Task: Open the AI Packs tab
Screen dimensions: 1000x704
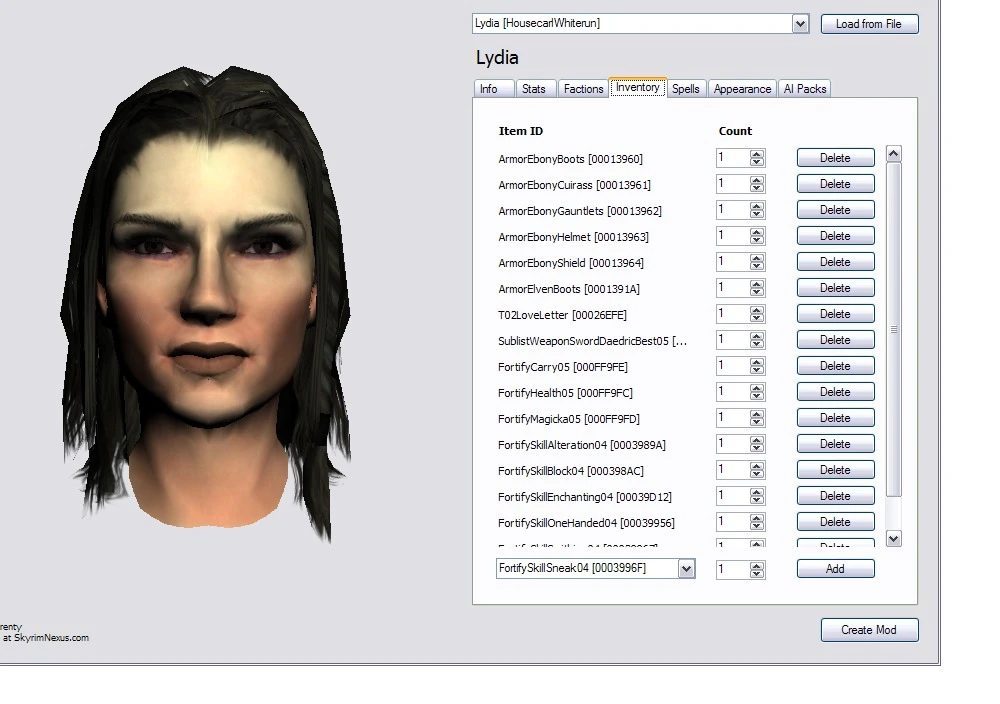Action: tap(805, 89)
